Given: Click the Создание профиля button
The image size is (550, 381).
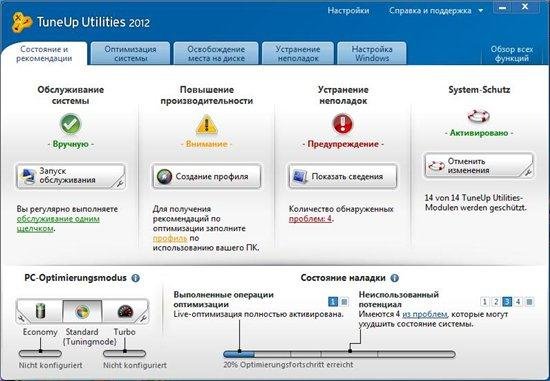Looking at the screenshot, I should [x=207, y=176].
